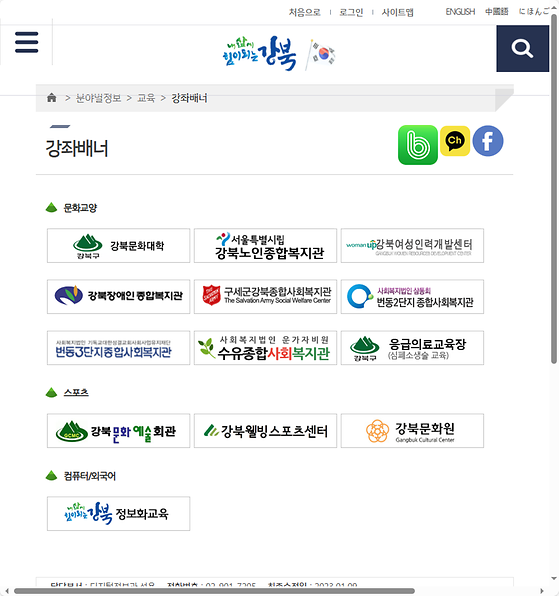
Task: Switch language to にほんご
Action: coord(534,12)
